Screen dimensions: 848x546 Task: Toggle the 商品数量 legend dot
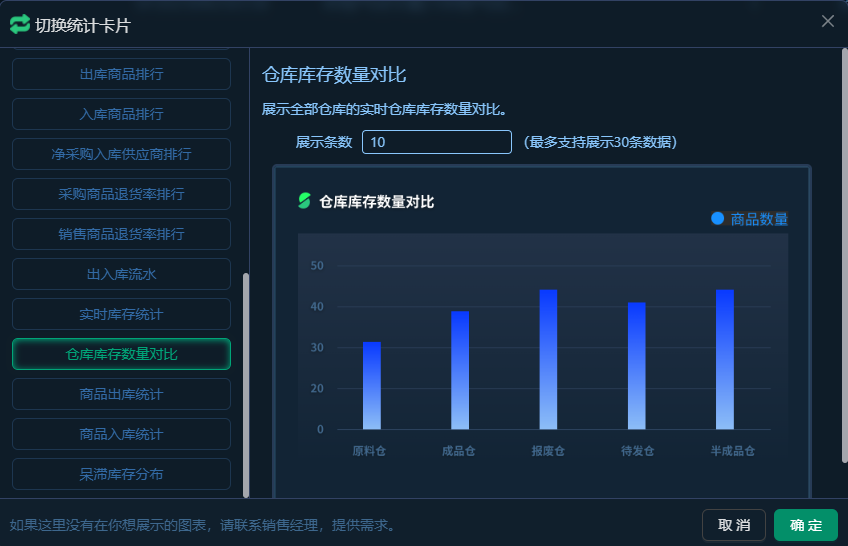coord(717,218)
